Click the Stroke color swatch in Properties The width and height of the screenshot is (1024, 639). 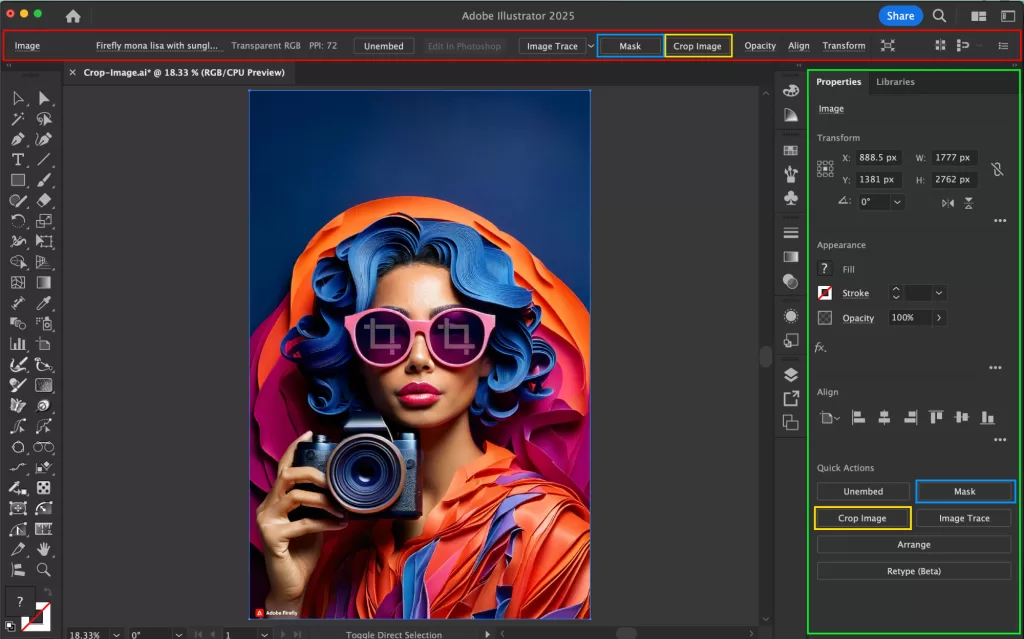[x=825, y=293]
